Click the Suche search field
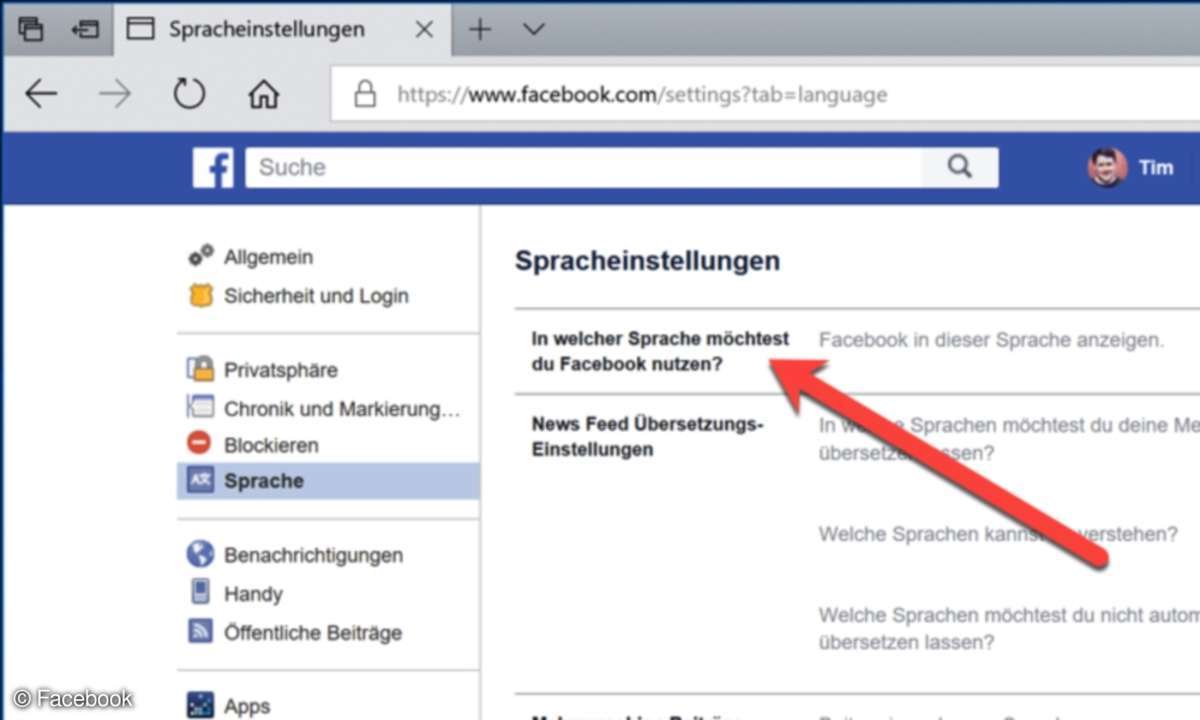Viewport: 1200px width, 720px height. point(583,167)
